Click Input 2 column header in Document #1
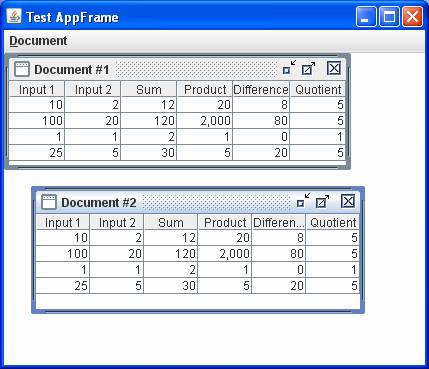Viewport: 429px width, 369px height. pos(93,89)
